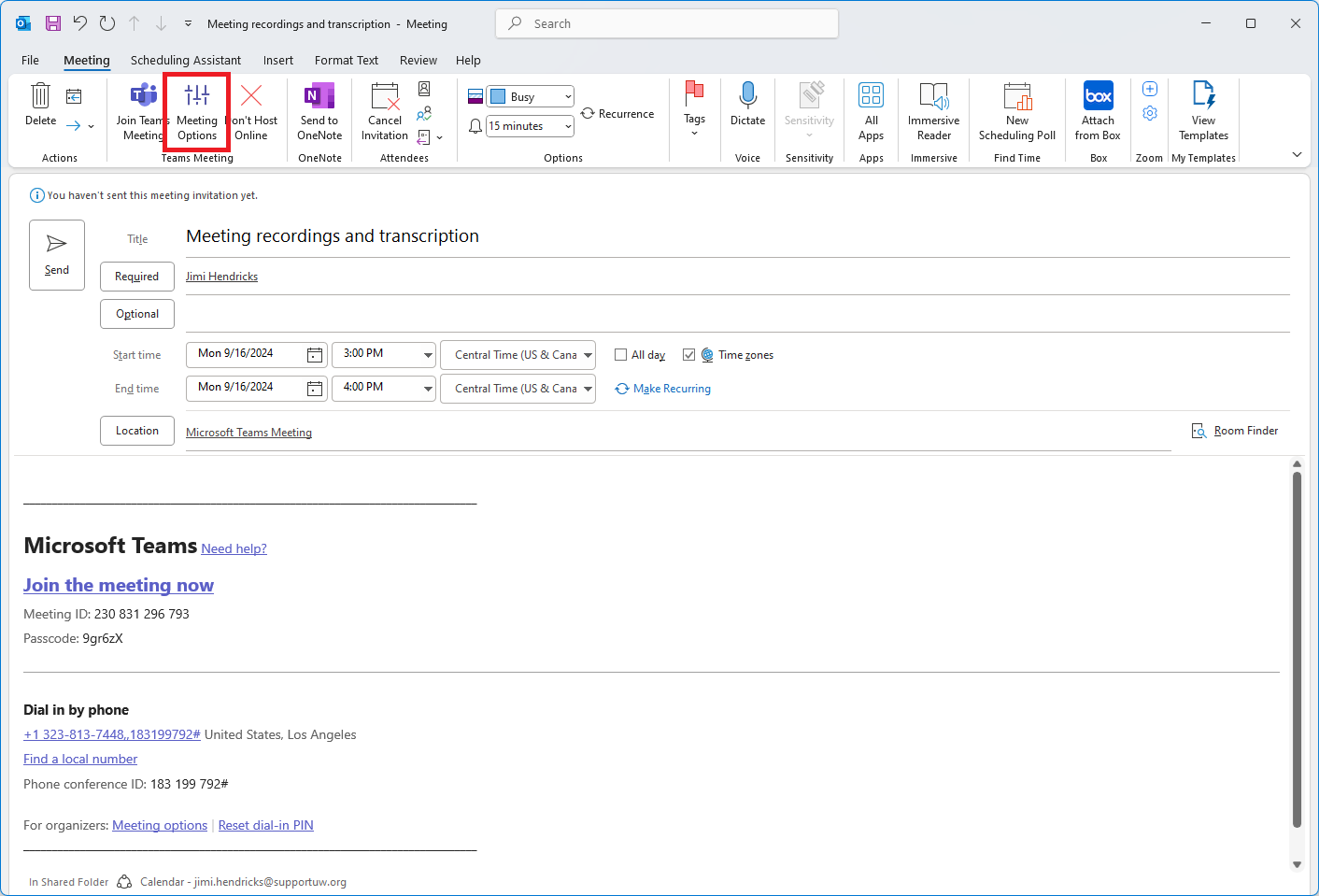Open the Insert tab
Screen dimensions: 1319x896
coord(278,60)
